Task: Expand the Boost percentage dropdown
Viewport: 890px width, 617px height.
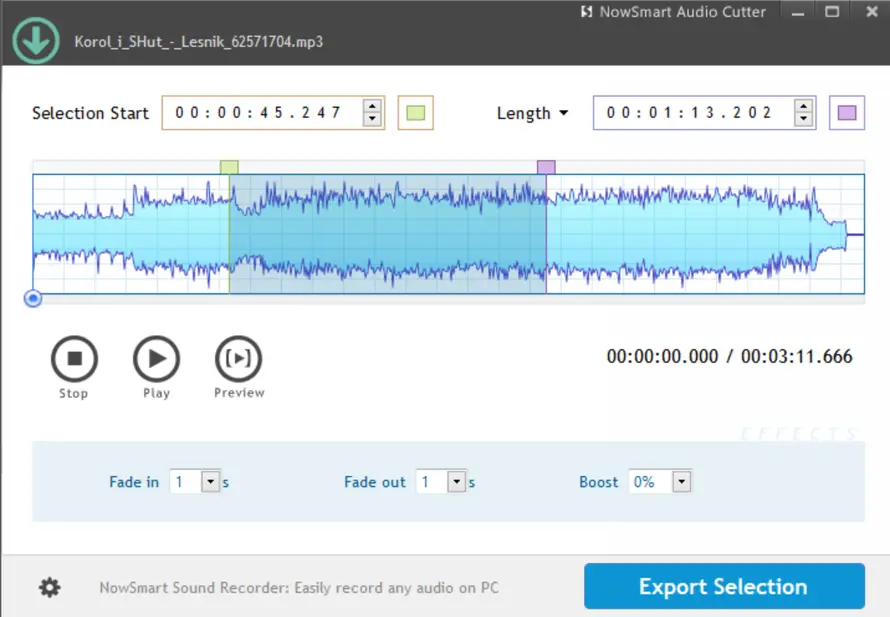Action: (x=682, y=481)
